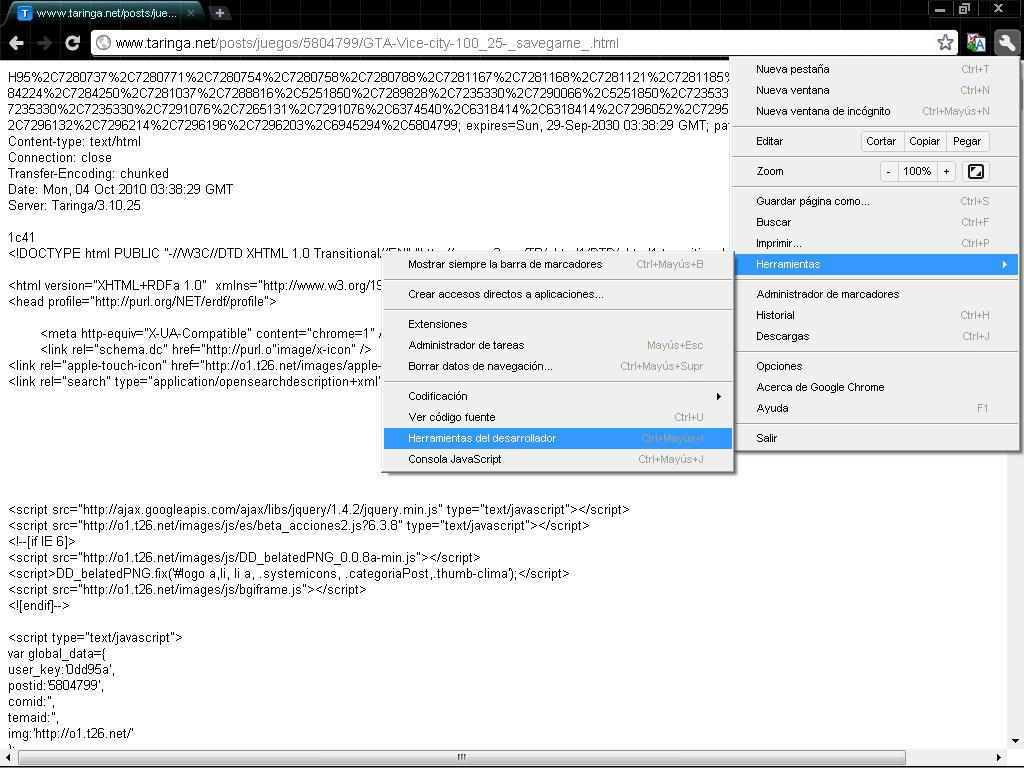The height and width of the screenshot is (768, 1024).
Task: Open Historial from the menu
Action: [x=874, y=315]
